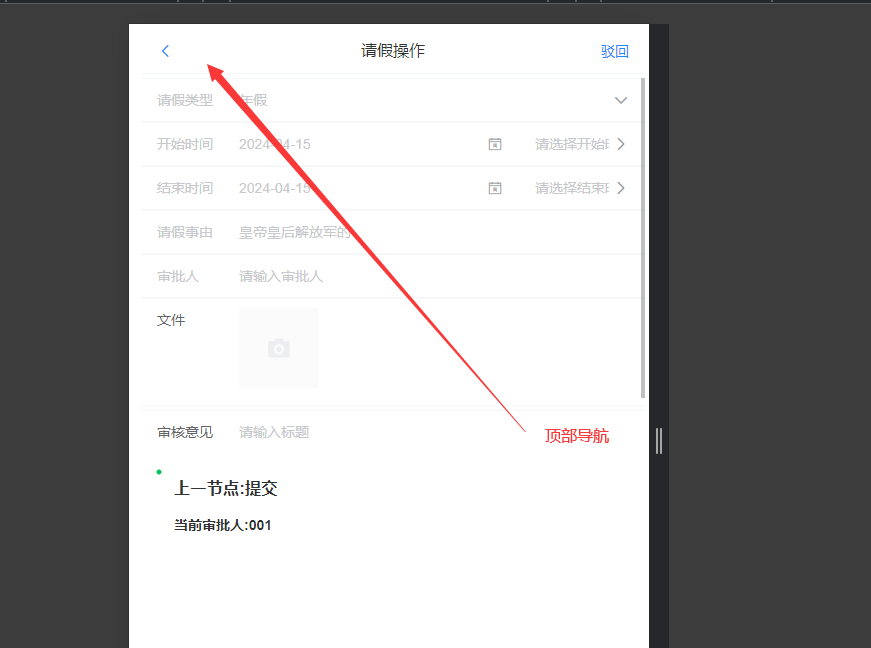Click the panel resize handle on the dark bar

659,441
